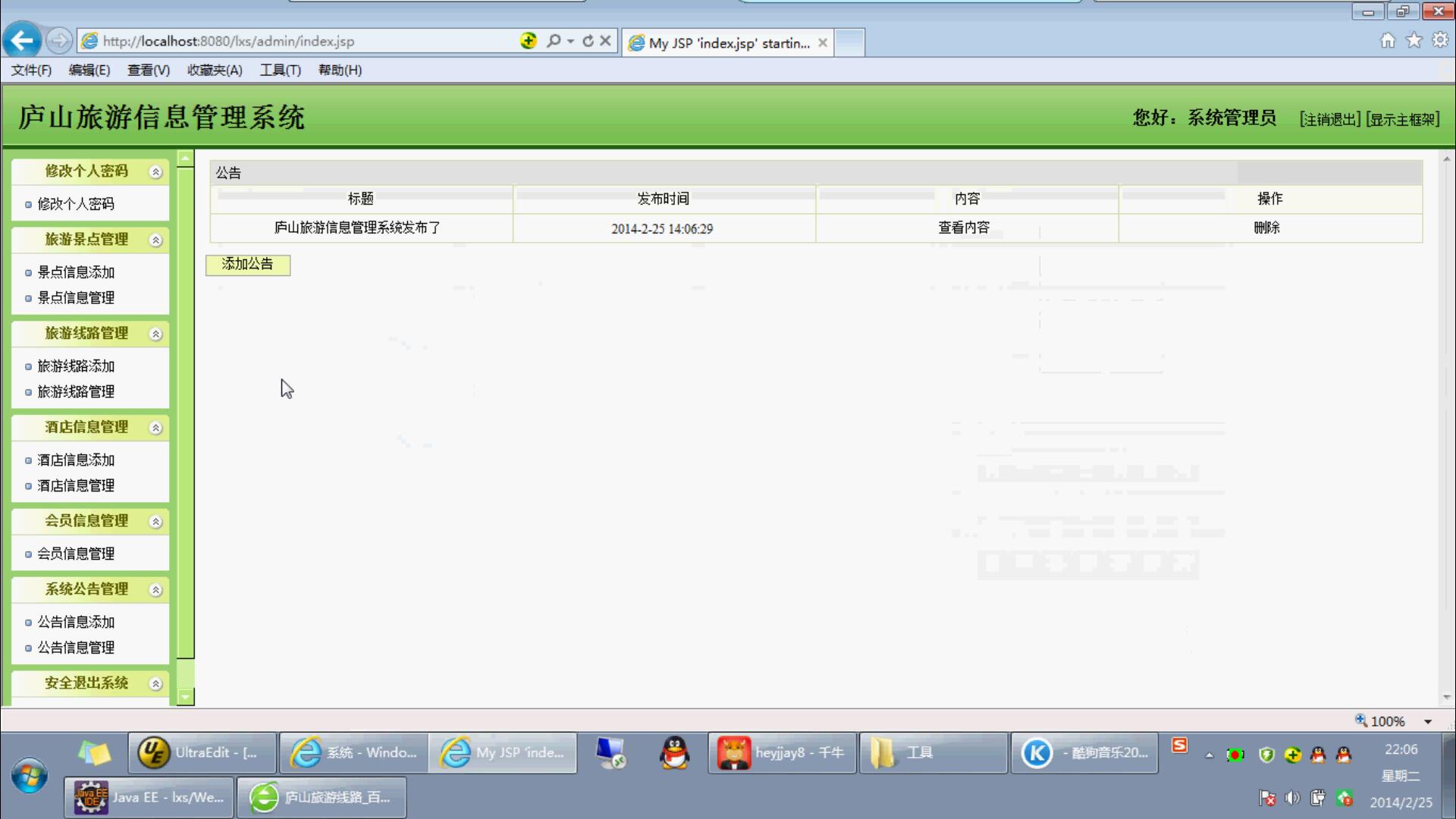This screenshot has height=819, width=1456.
Task: Open the 100% zoom level dropdown
Action: (x=1428, y=721)
